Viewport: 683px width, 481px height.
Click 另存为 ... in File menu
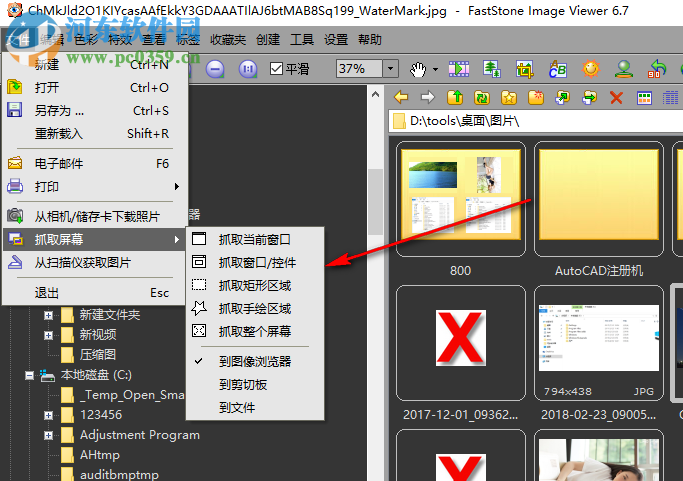(95, 110)
